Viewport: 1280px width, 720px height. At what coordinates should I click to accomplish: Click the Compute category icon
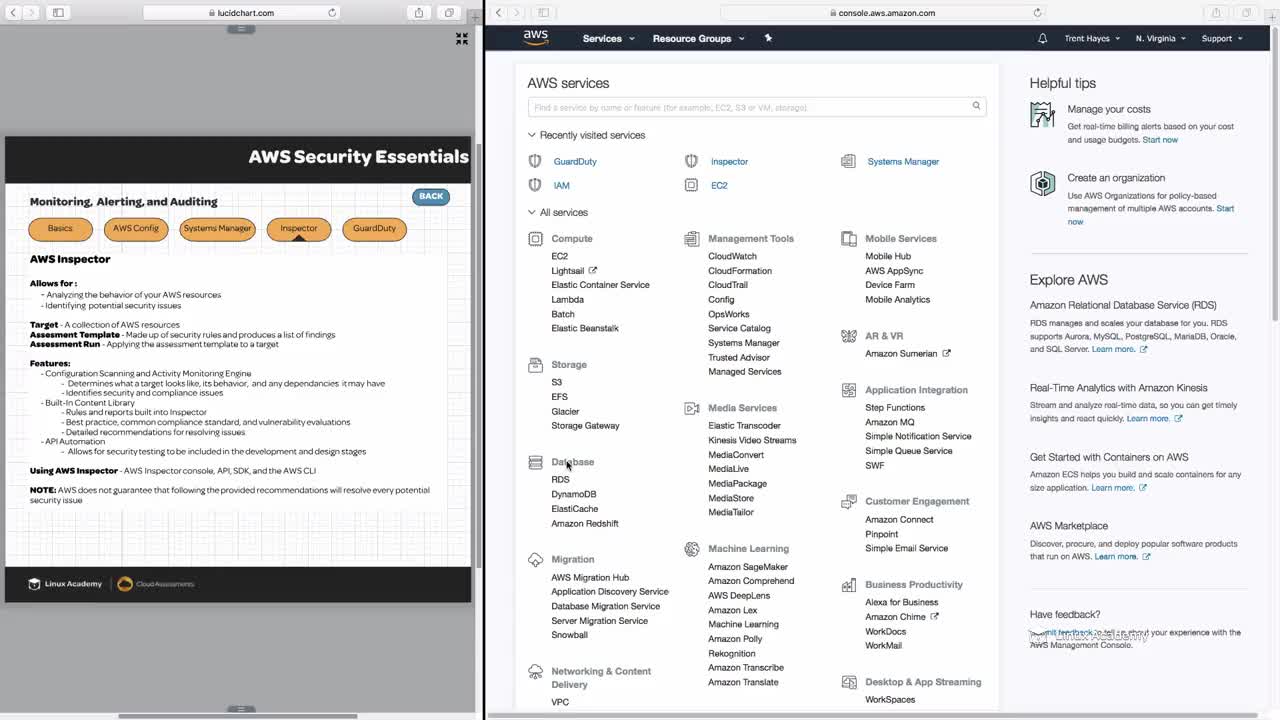[535, 239]
